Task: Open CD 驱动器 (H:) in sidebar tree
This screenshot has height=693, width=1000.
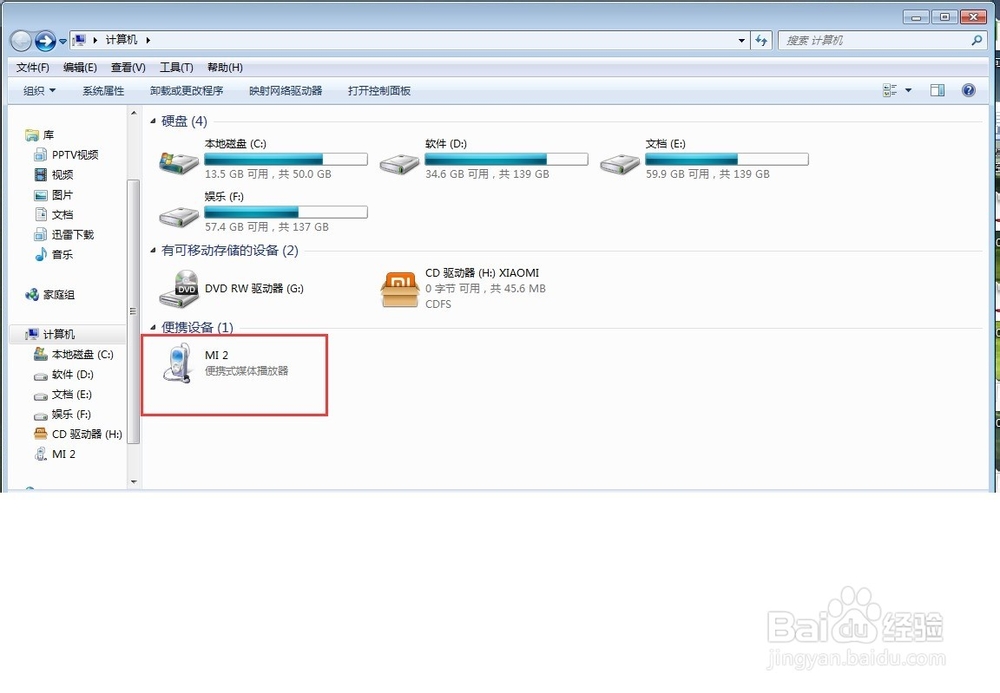Action: pyautogui.click(x=86, y=434)
